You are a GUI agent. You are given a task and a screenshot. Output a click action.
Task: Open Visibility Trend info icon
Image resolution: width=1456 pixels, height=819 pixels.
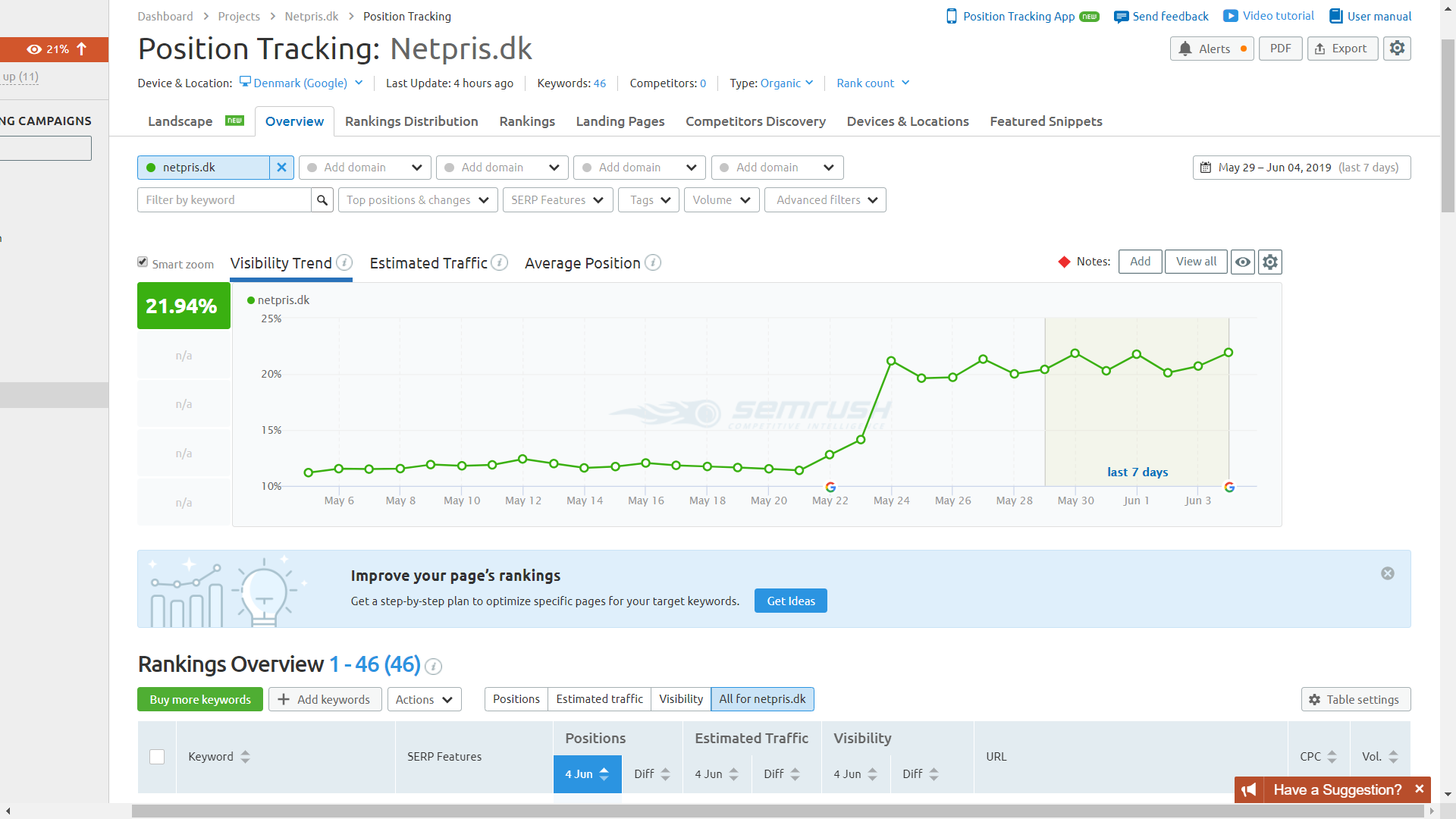pyautogui.click(x=344, y=262)
